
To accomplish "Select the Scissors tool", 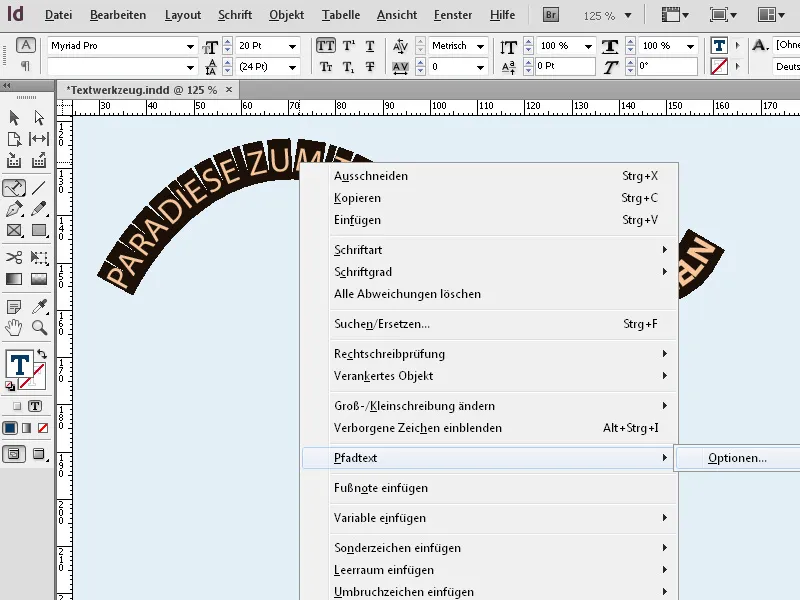I will [x=14, y=257].
